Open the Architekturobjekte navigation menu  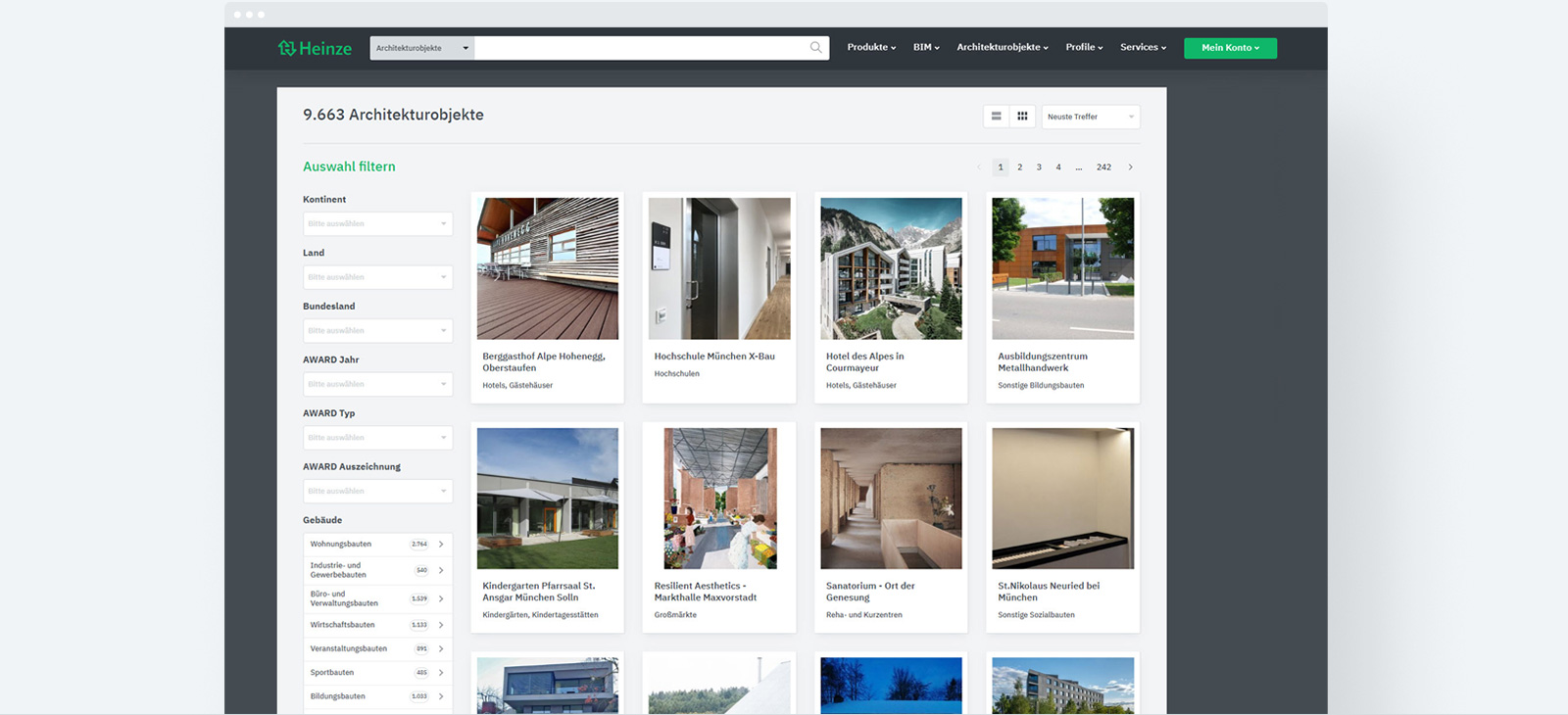click(x=1003, y=47)
